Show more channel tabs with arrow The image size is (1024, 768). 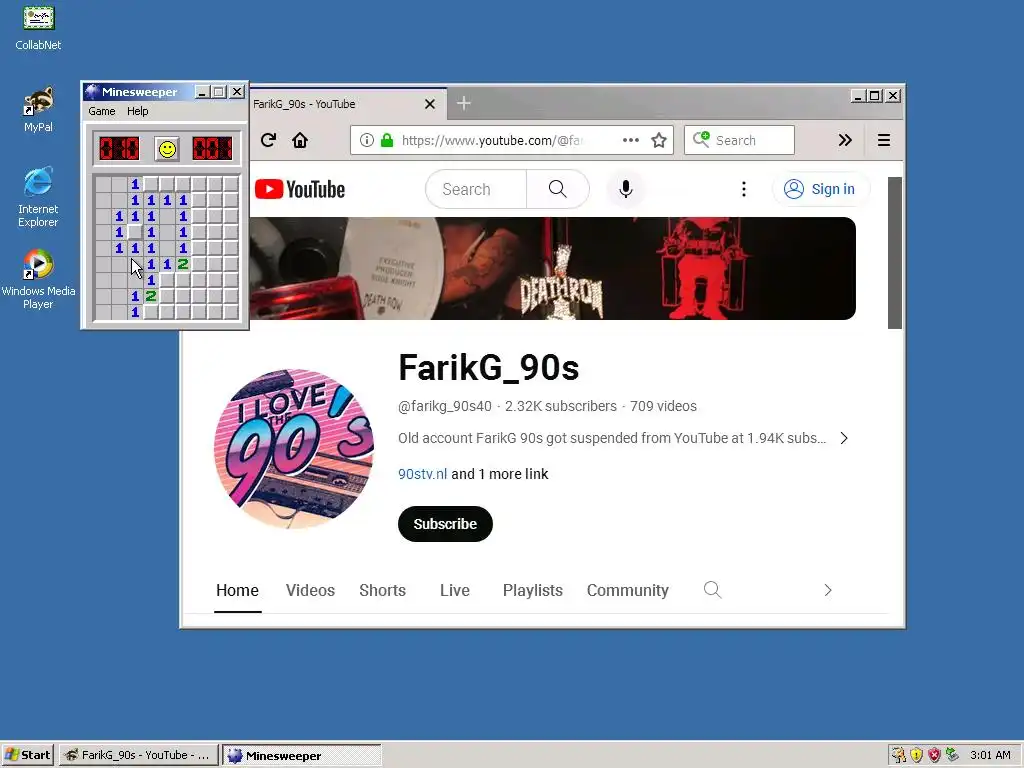click(827, 590)
